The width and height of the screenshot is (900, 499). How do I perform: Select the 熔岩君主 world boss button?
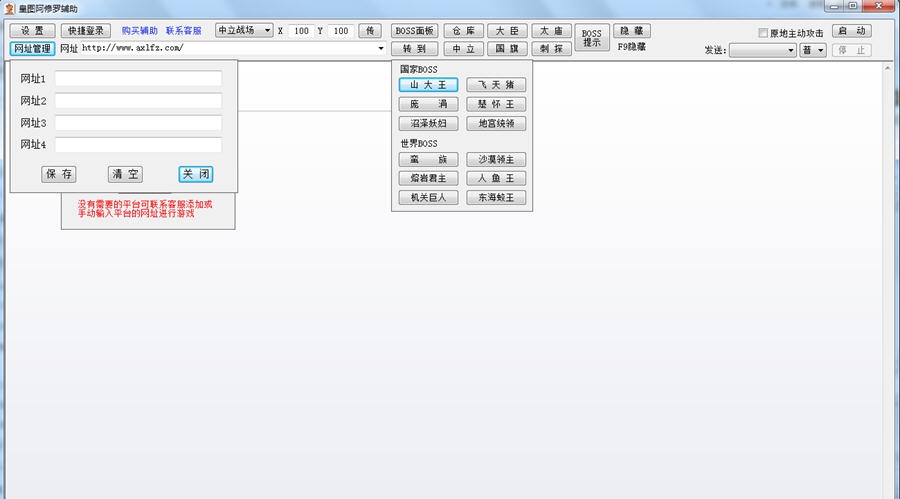(x=428, y=179)
